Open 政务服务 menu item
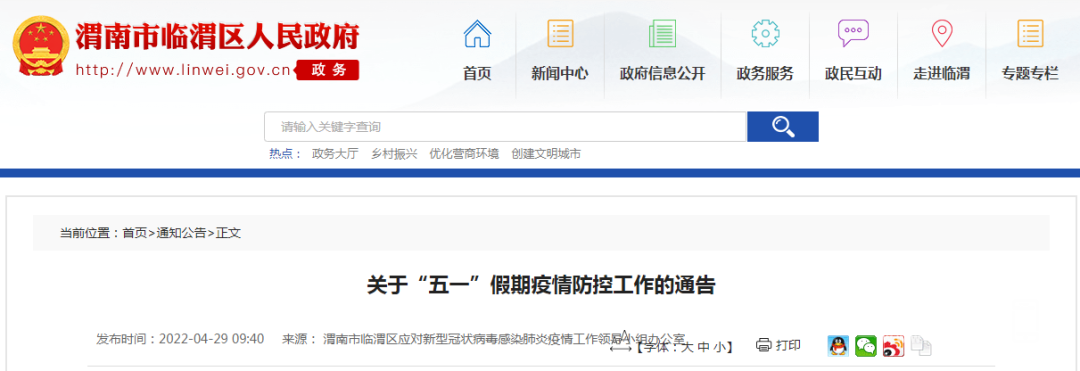 [x=765, y=74]
